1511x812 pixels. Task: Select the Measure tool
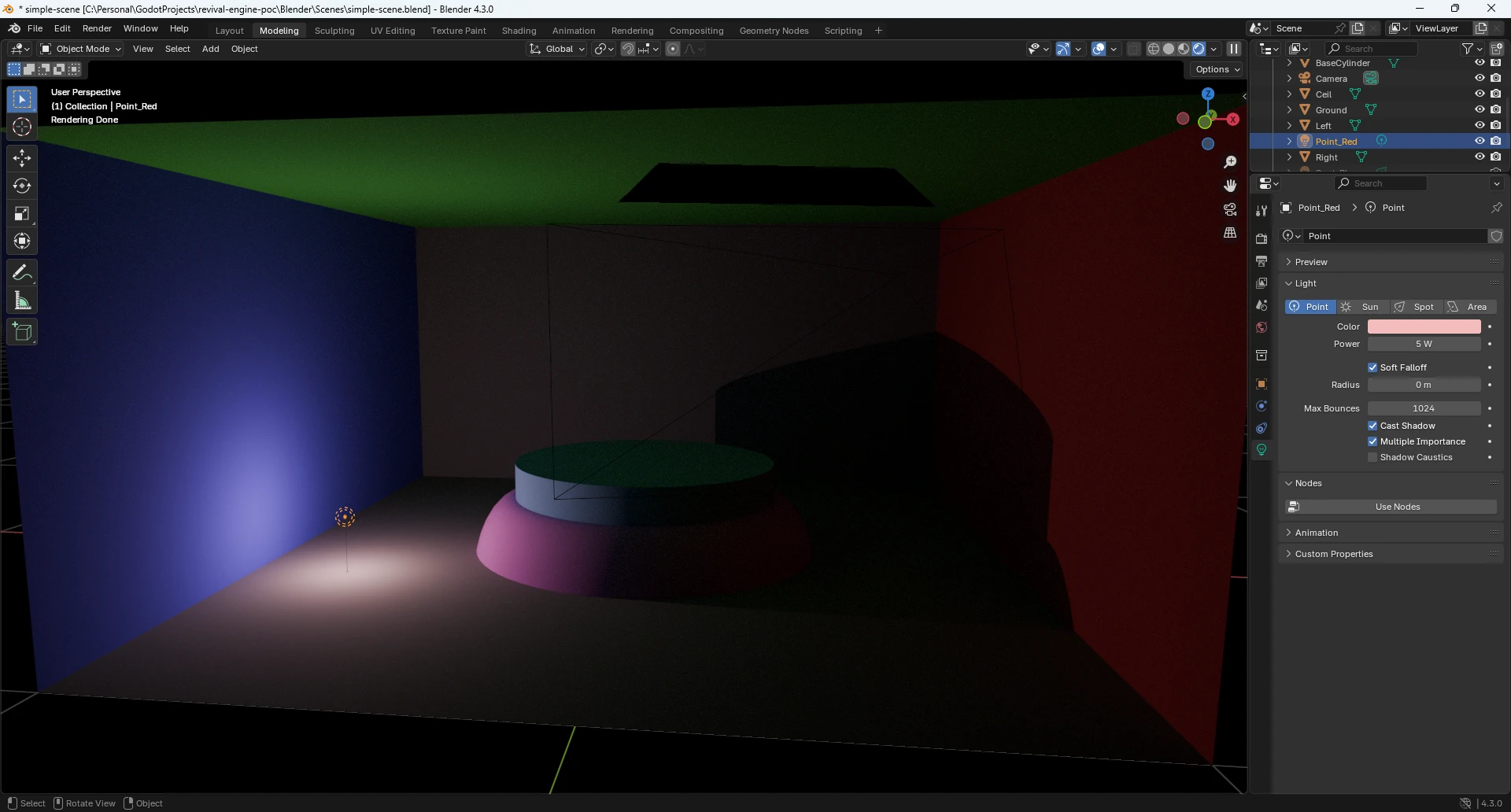(x=22, y=301)
